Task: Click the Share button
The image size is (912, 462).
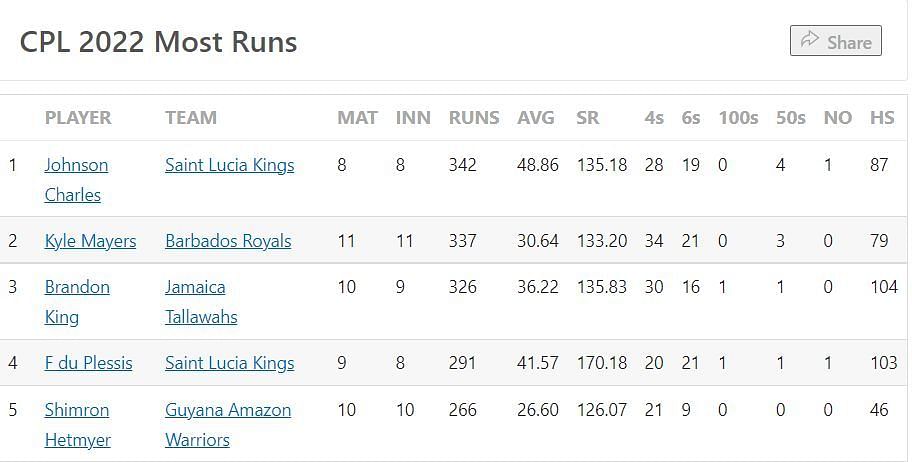Action: (x=835, y=41)
